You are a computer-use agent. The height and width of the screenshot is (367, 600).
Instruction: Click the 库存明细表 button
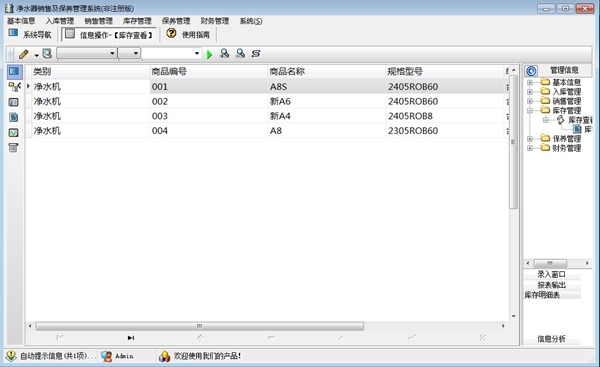551,295
